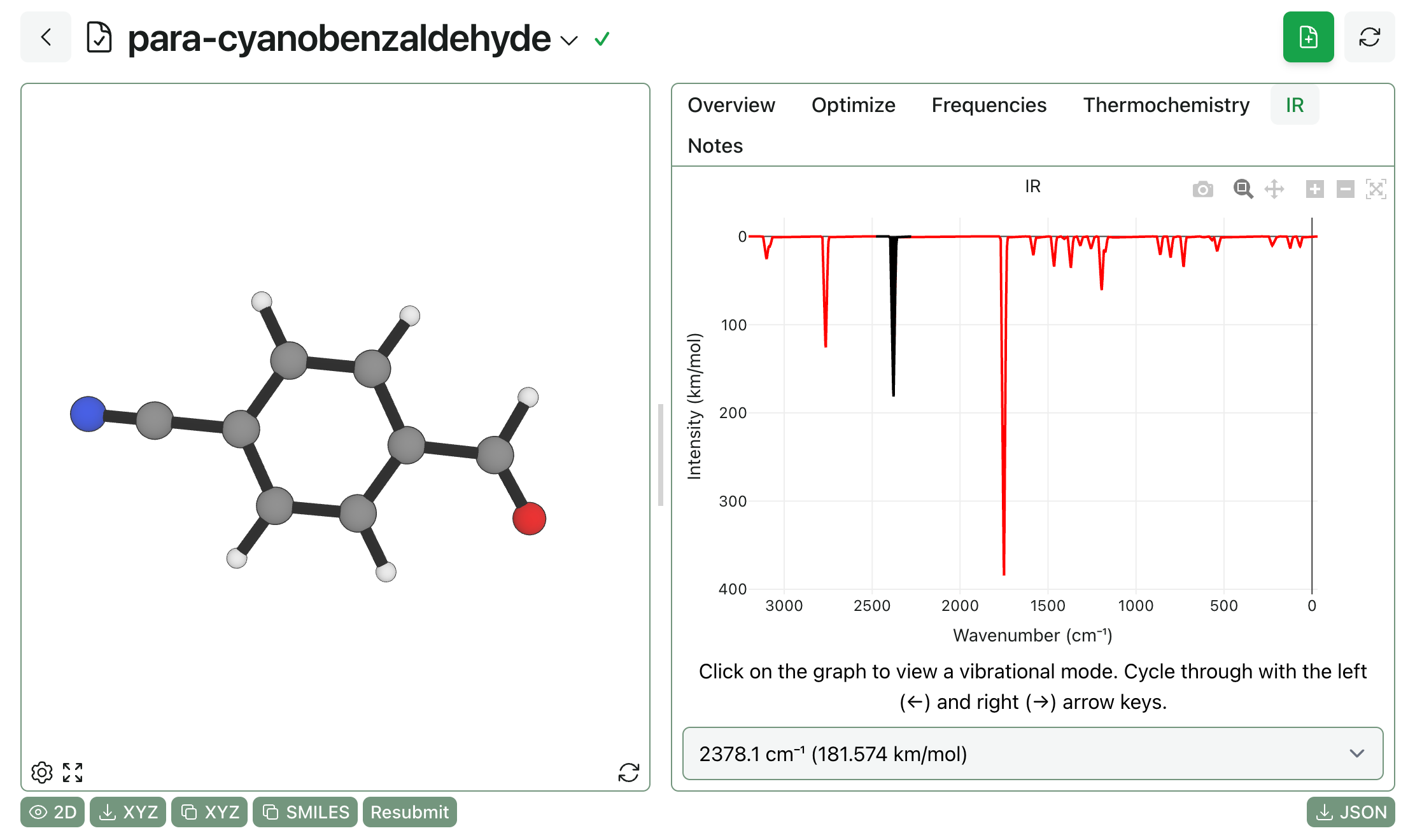
Task: Toggle the refresh sync icon at top right
Action: tap(1369, 37)
